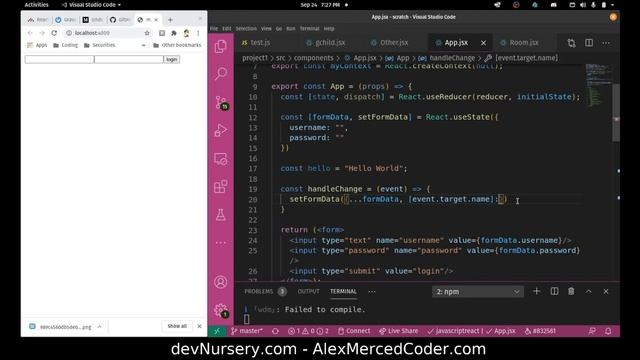The width and height of the screenshot is (640, 360).
Task: Expand the Visual Studio Code app menu
Action: point(91,5)
